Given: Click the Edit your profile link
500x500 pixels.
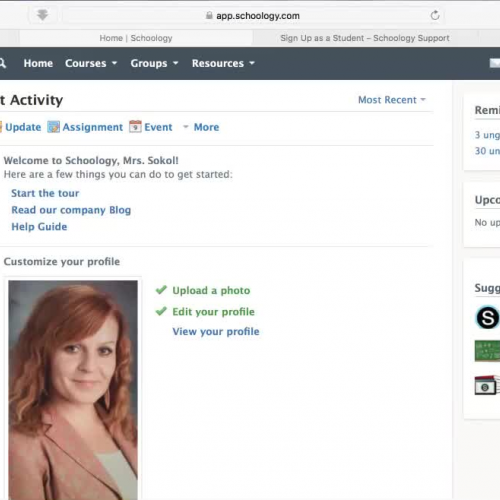Looking at the screenshot, I should coord(213,312).
